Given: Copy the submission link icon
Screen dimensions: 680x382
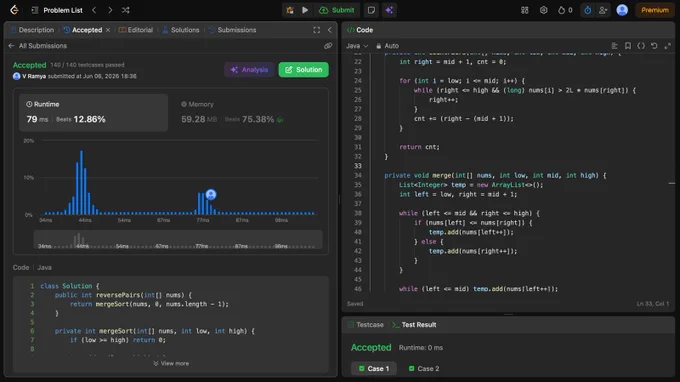Looking at the screenshot, I should tap(328, 46).
